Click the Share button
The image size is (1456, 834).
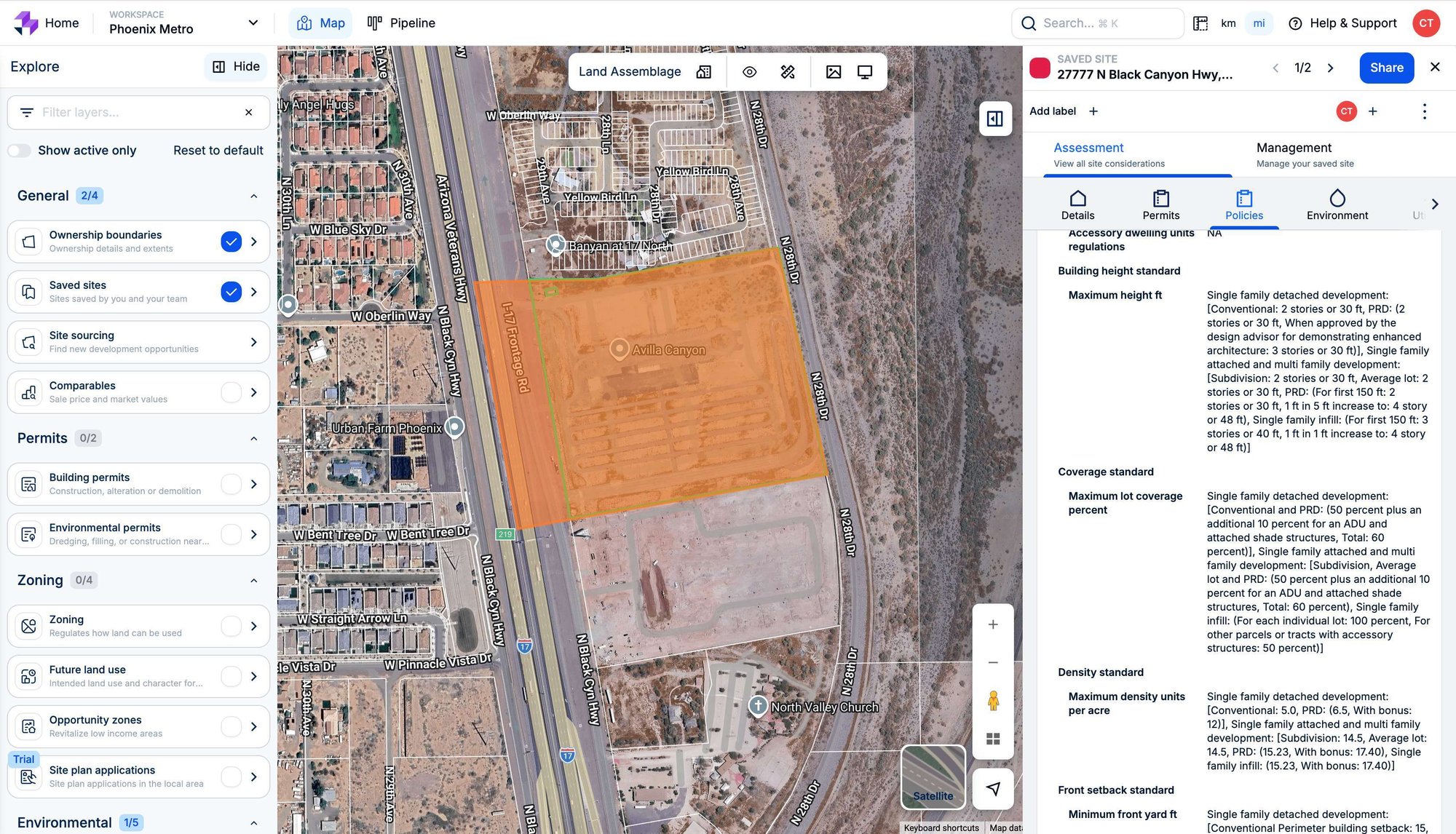1386,68
